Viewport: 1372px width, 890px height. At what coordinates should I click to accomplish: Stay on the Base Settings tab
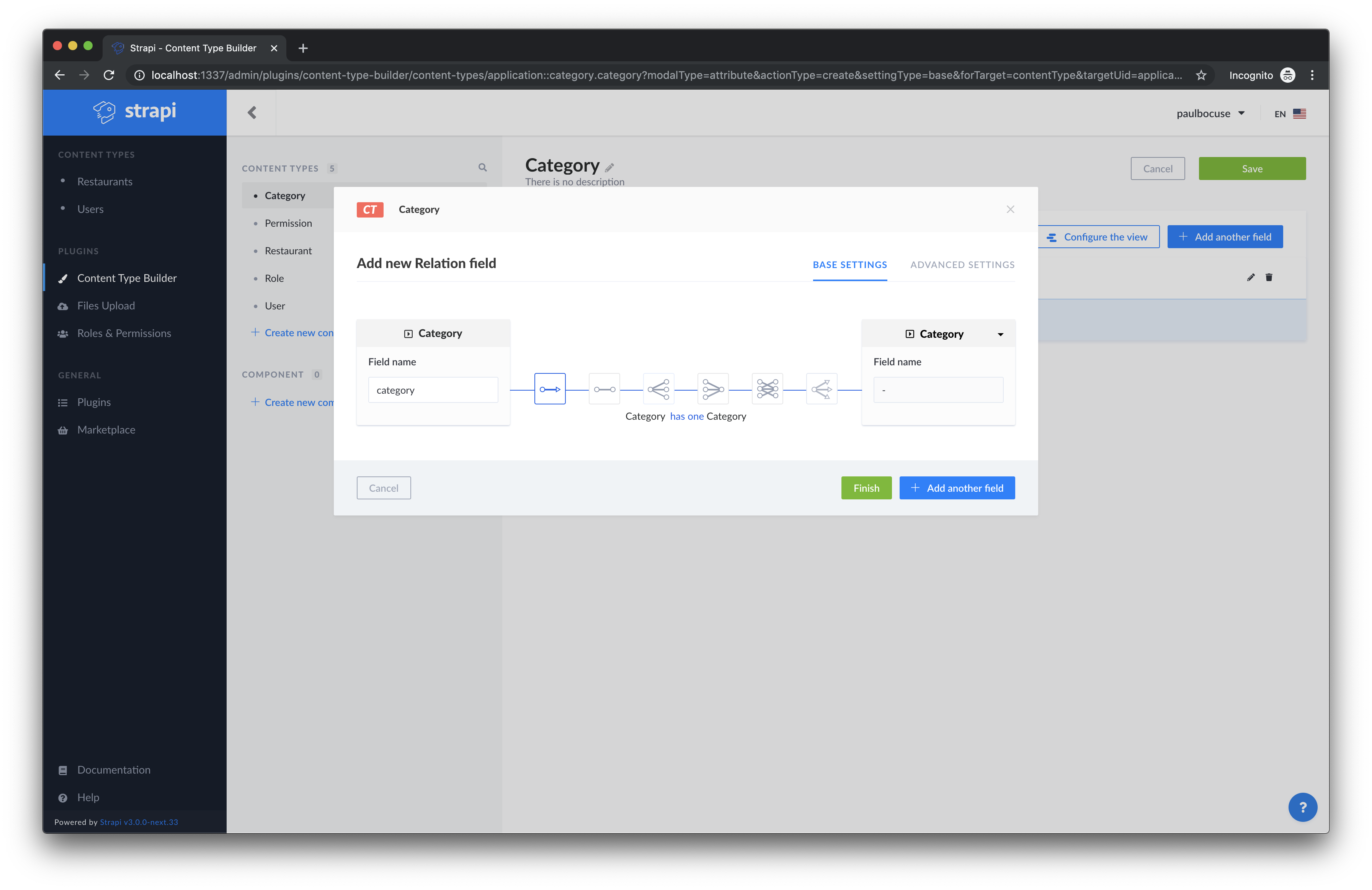(850, 265)
